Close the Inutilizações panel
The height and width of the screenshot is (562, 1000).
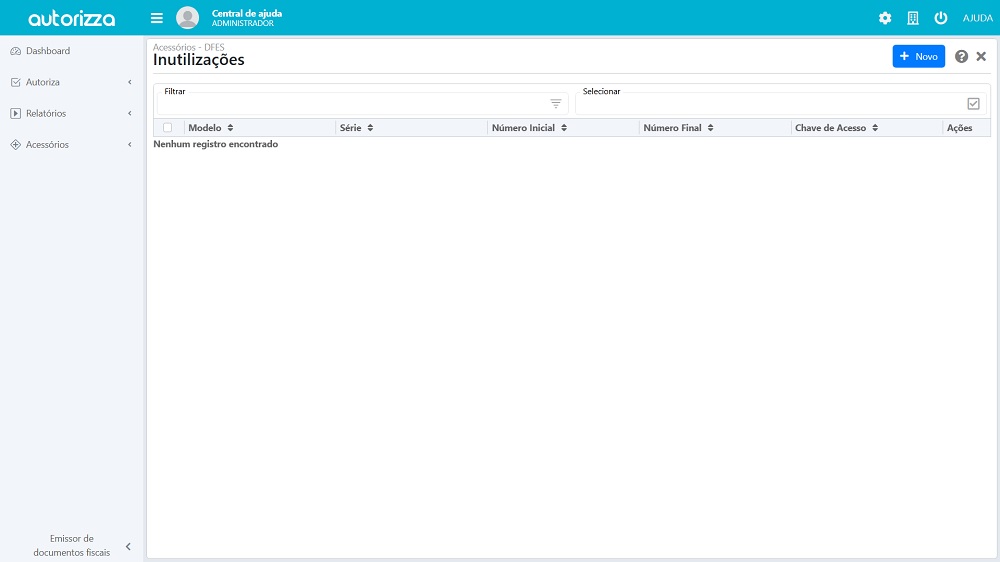981,57
